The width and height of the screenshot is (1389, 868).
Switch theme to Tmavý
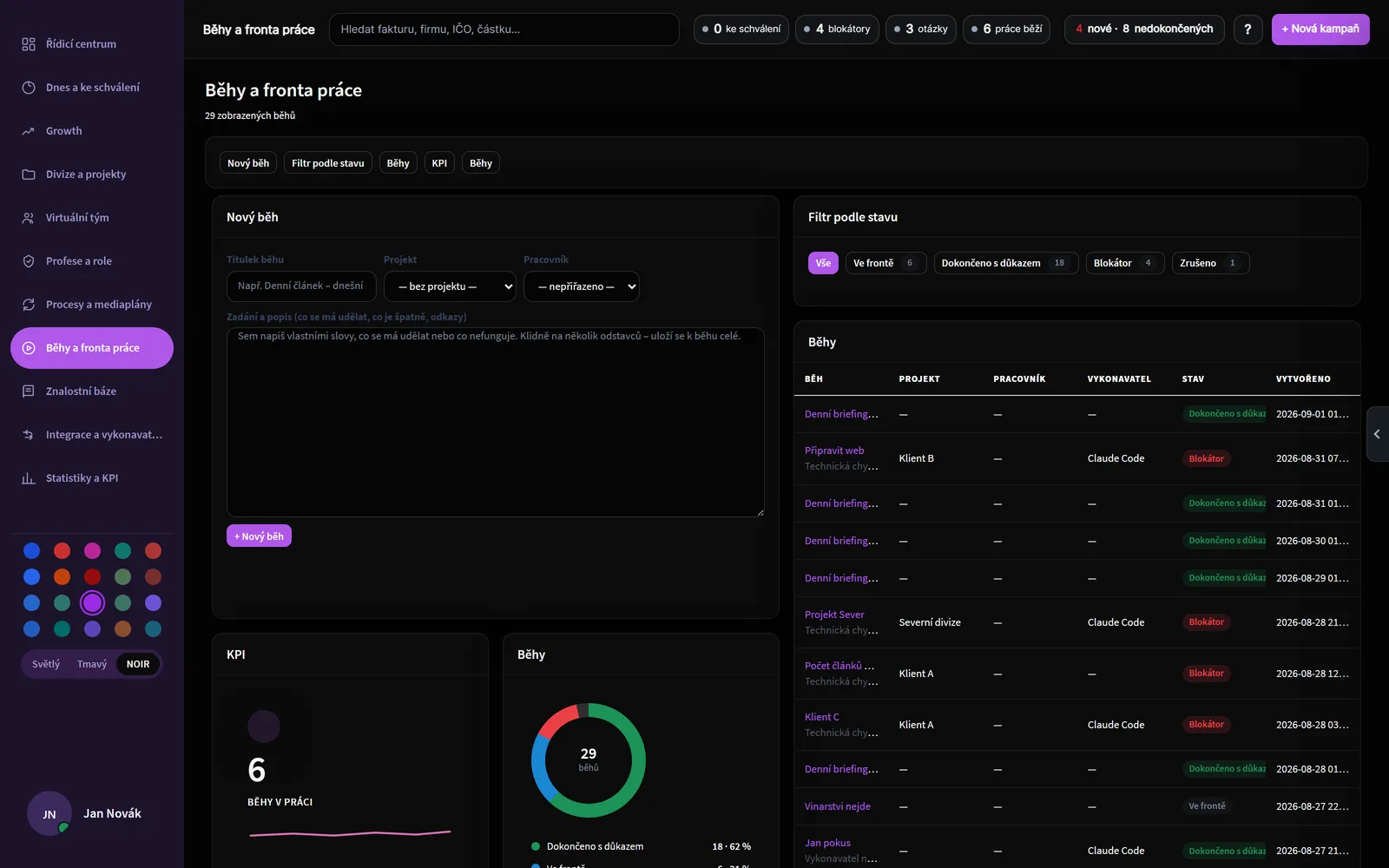click(x=92, y=664)
